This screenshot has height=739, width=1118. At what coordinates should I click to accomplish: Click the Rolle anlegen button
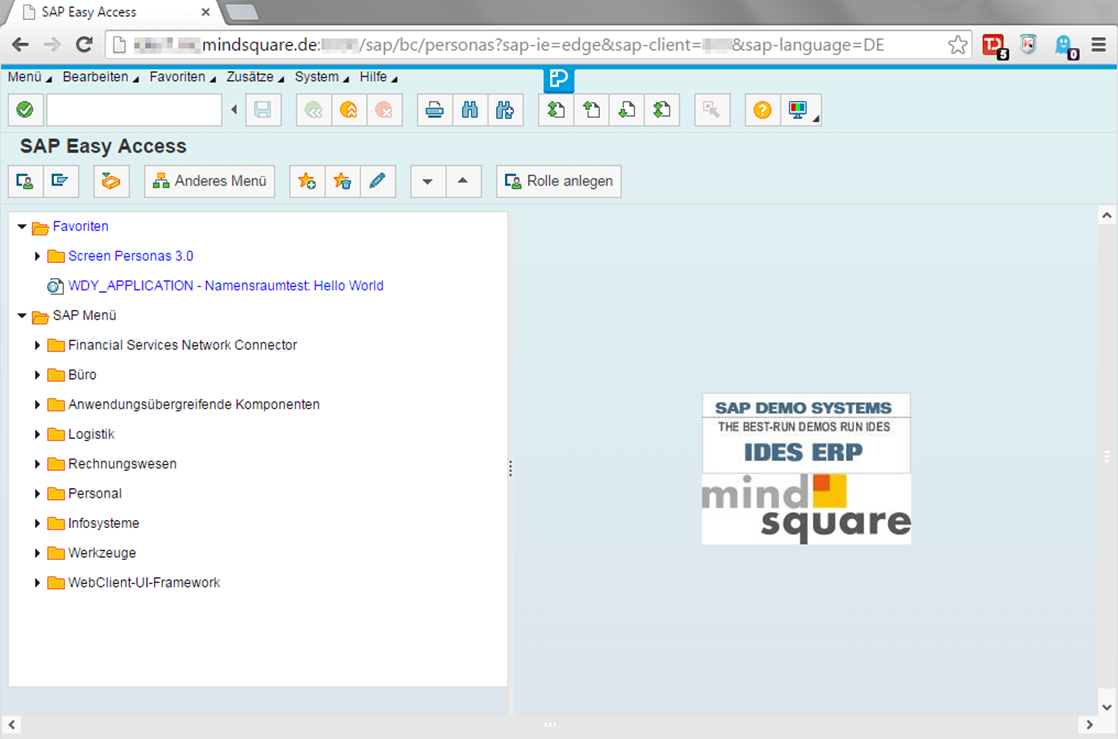pos(559,181)
